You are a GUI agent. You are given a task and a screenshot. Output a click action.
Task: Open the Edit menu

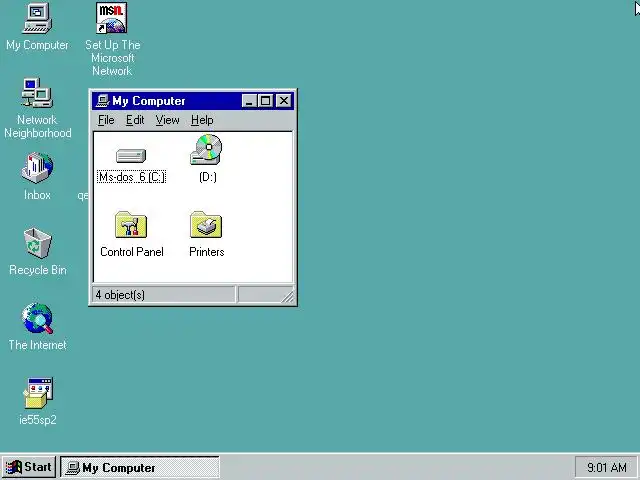[135, 120]
